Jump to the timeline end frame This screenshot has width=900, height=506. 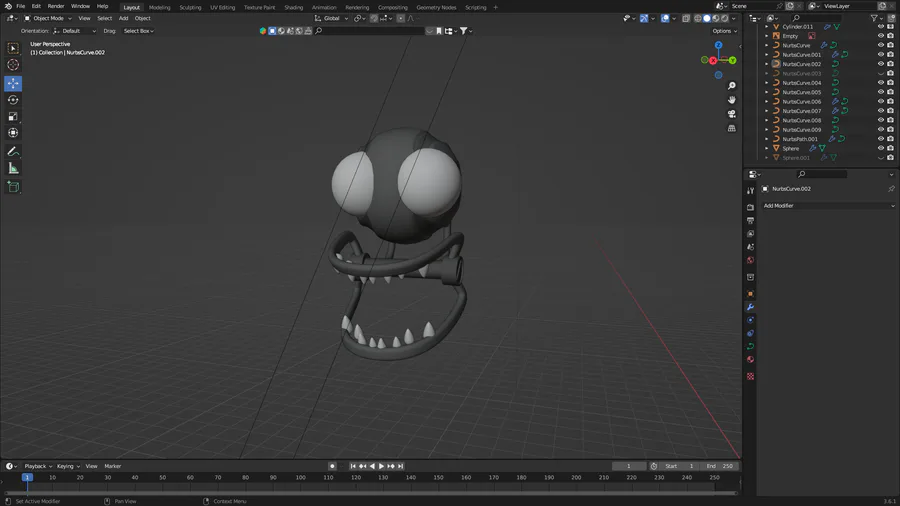point(401,466)
